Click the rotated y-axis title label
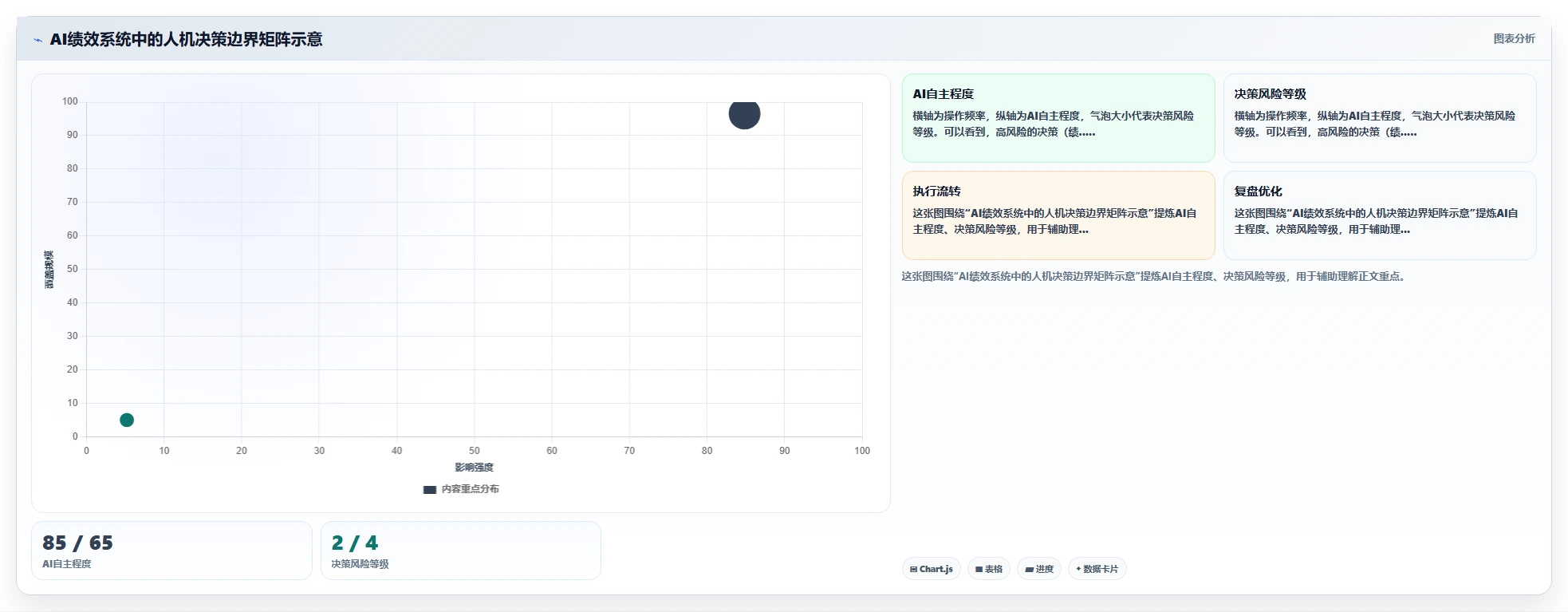The width and height of the screenshot is (1568, 612). pyautogui.click(x=49, y=270)
